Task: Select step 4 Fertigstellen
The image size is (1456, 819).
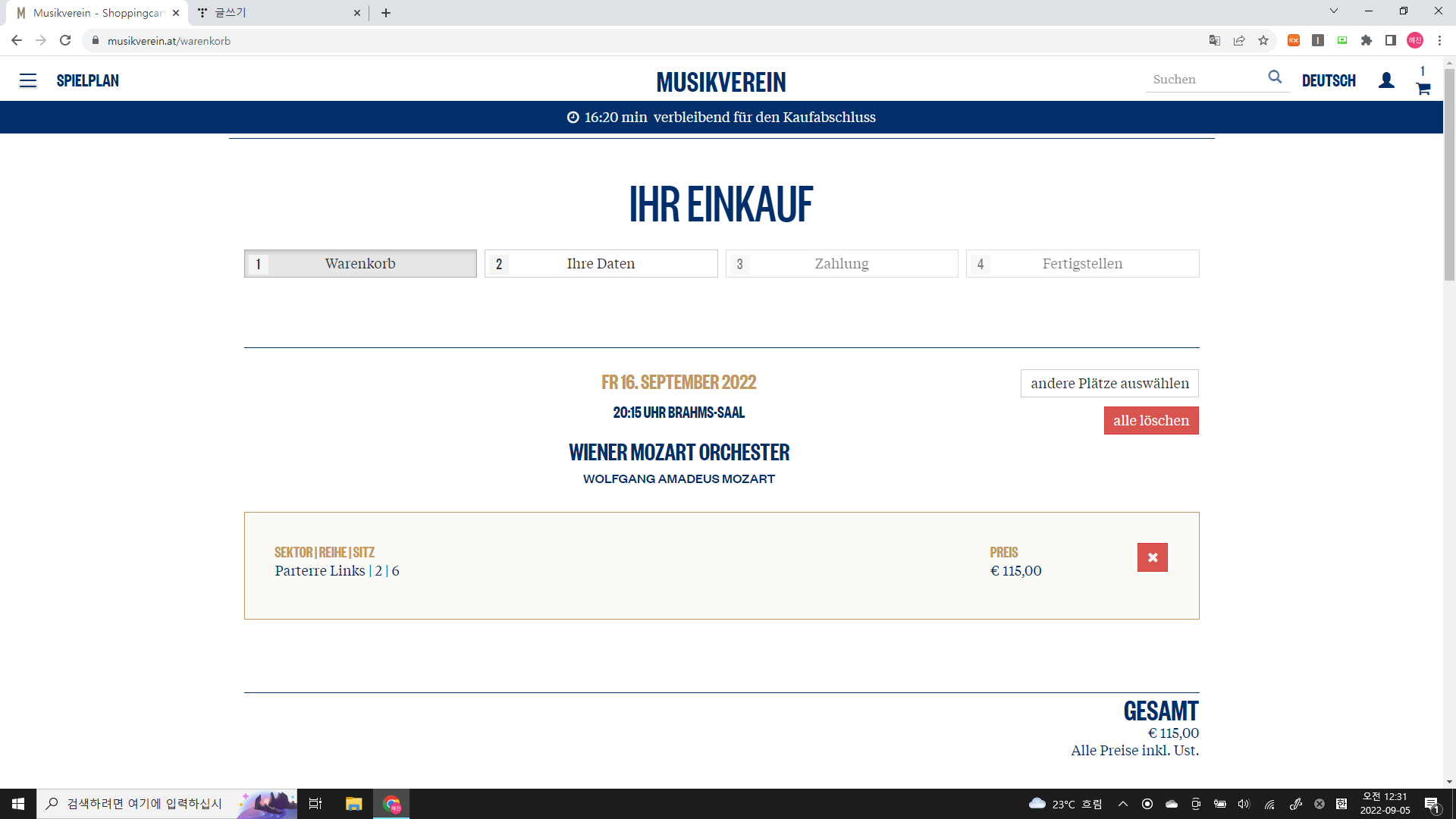Action: point(1082,264)
